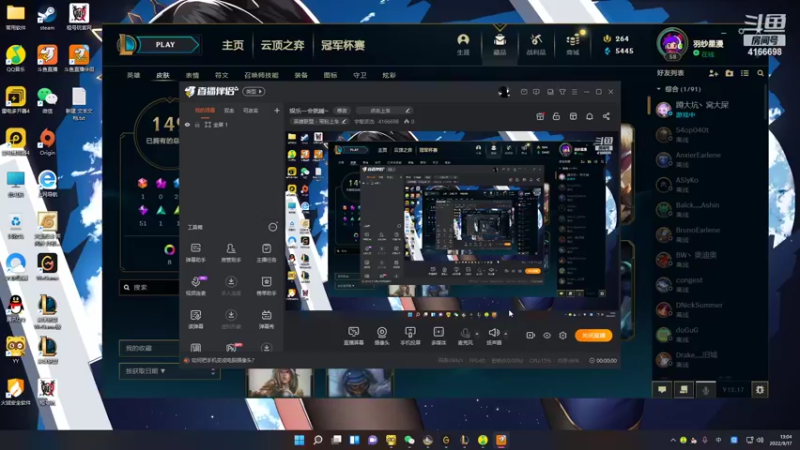Open notification bell in streaming companion

click(x=589, y=116)
